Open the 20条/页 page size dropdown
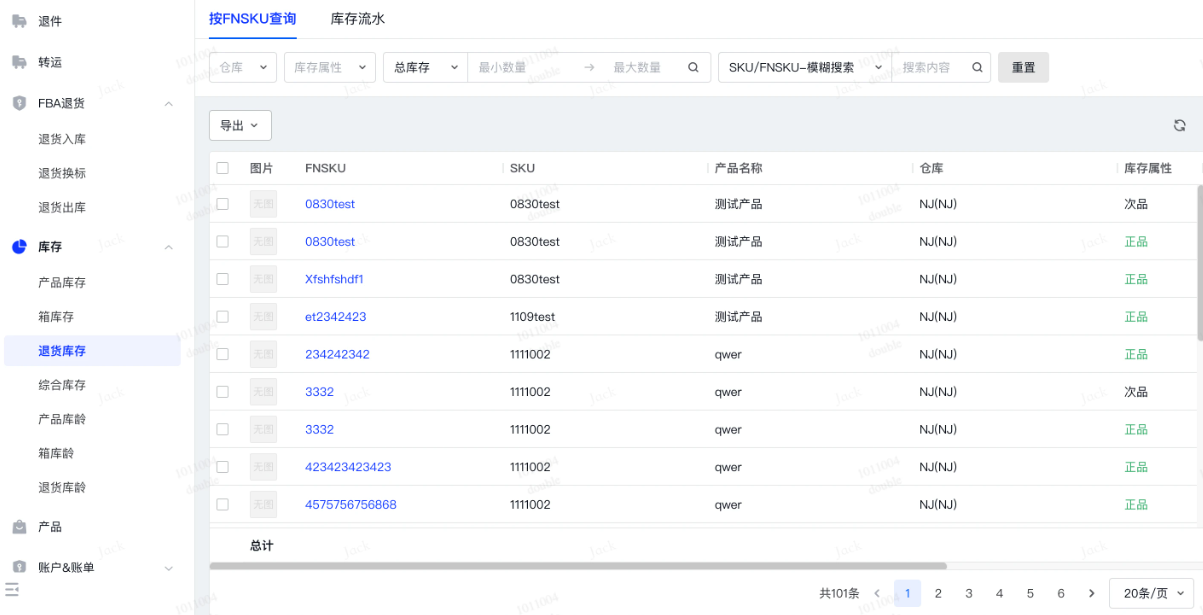The width and height of the screenshot is (1203, 615). pos(1151,593)
